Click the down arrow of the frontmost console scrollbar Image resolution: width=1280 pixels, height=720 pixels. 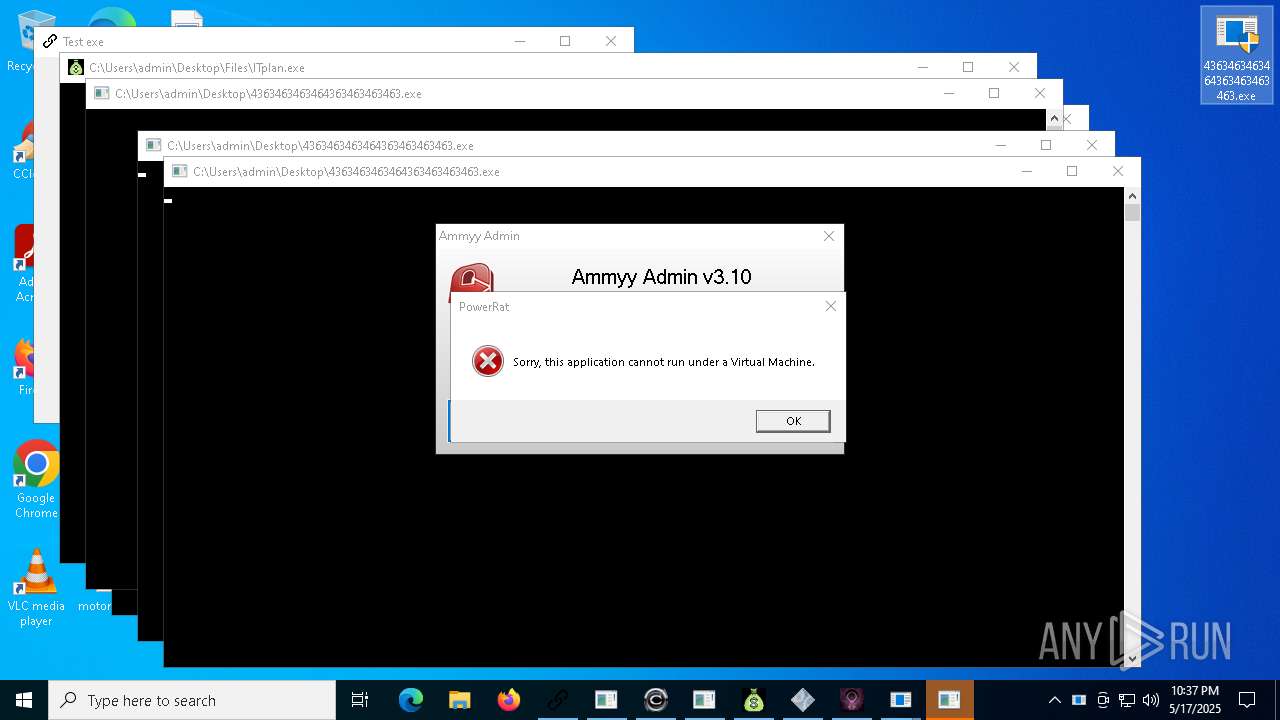coord(1132,659)
